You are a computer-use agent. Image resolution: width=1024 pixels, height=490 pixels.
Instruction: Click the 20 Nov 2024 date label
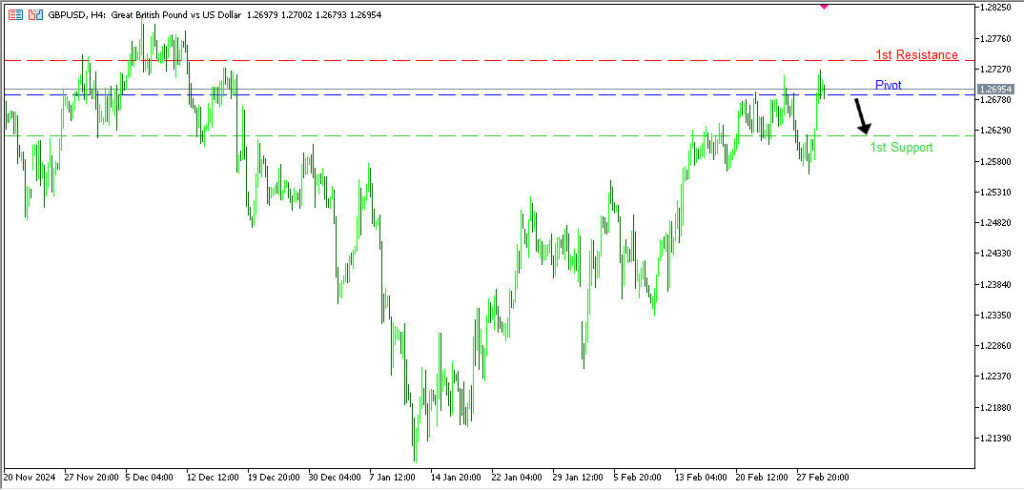click(x=29, y=477)
